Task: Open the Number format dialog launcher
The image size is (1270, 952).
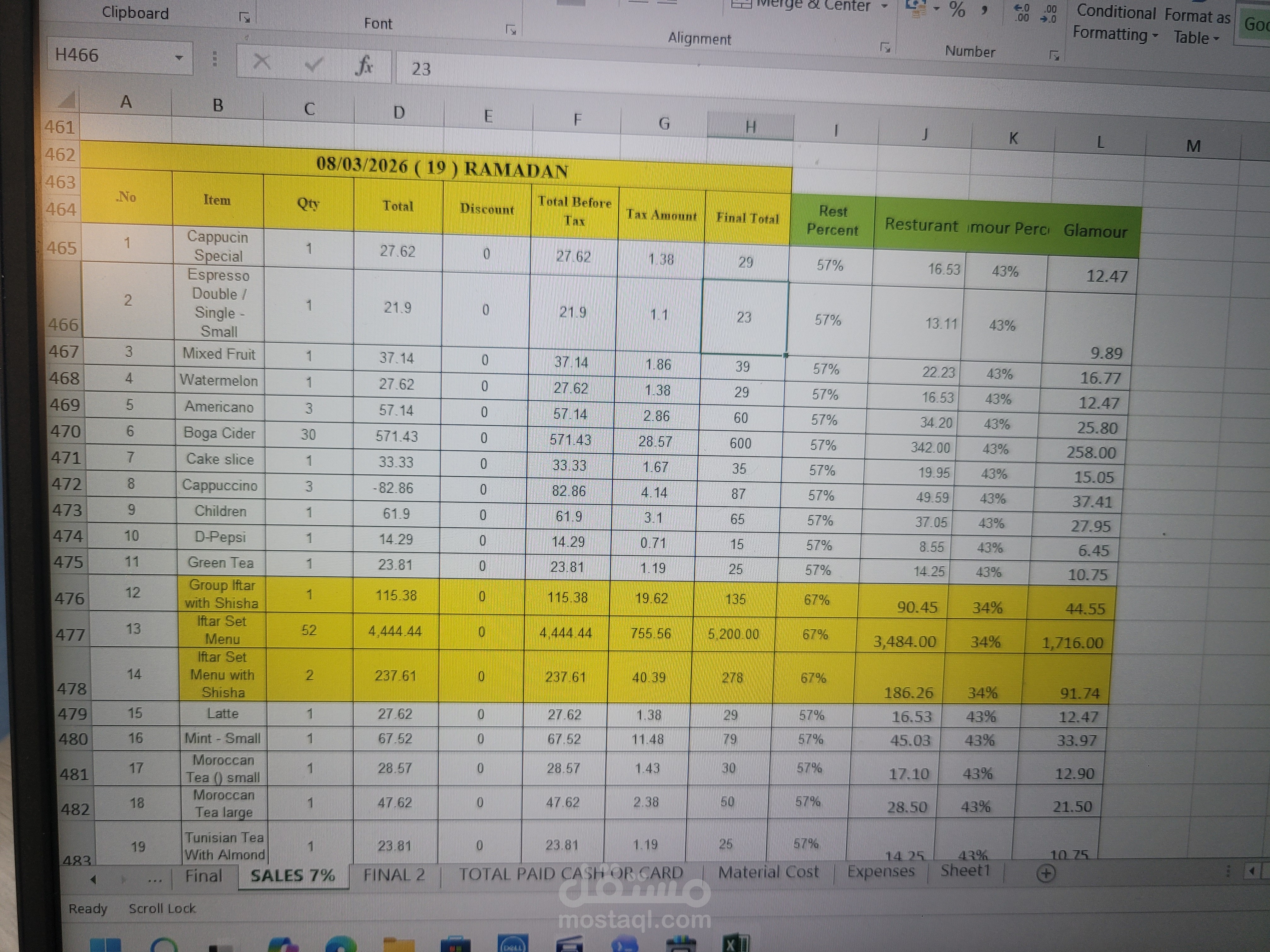Action: click(1054, 55)
